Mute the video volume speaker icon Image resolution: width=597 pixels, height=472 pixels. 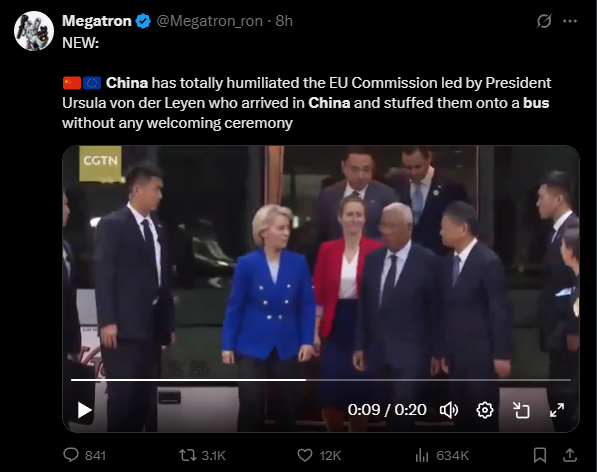tap(449, 410)
